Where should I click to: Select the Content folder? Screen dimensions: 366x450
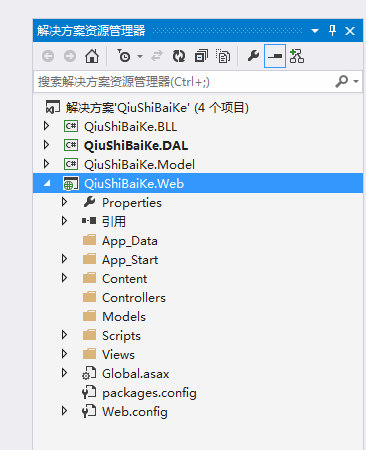pyautogui.click(x=124, y=279)
